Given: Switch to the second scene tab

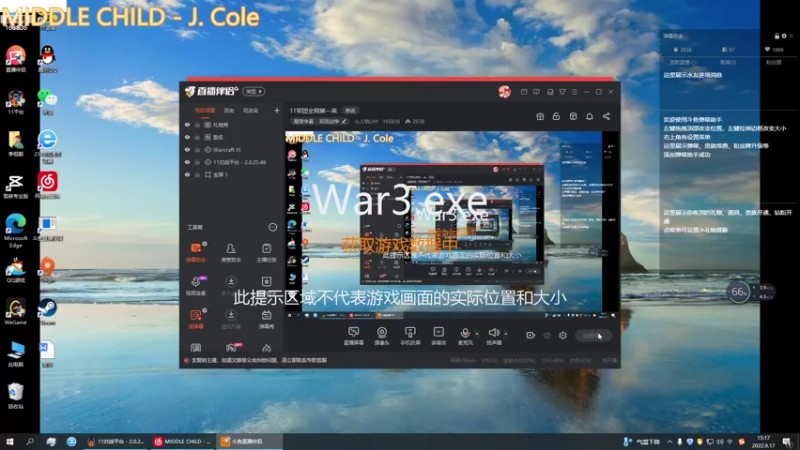Looking at the screenshot, I should (x=229, y=110).
